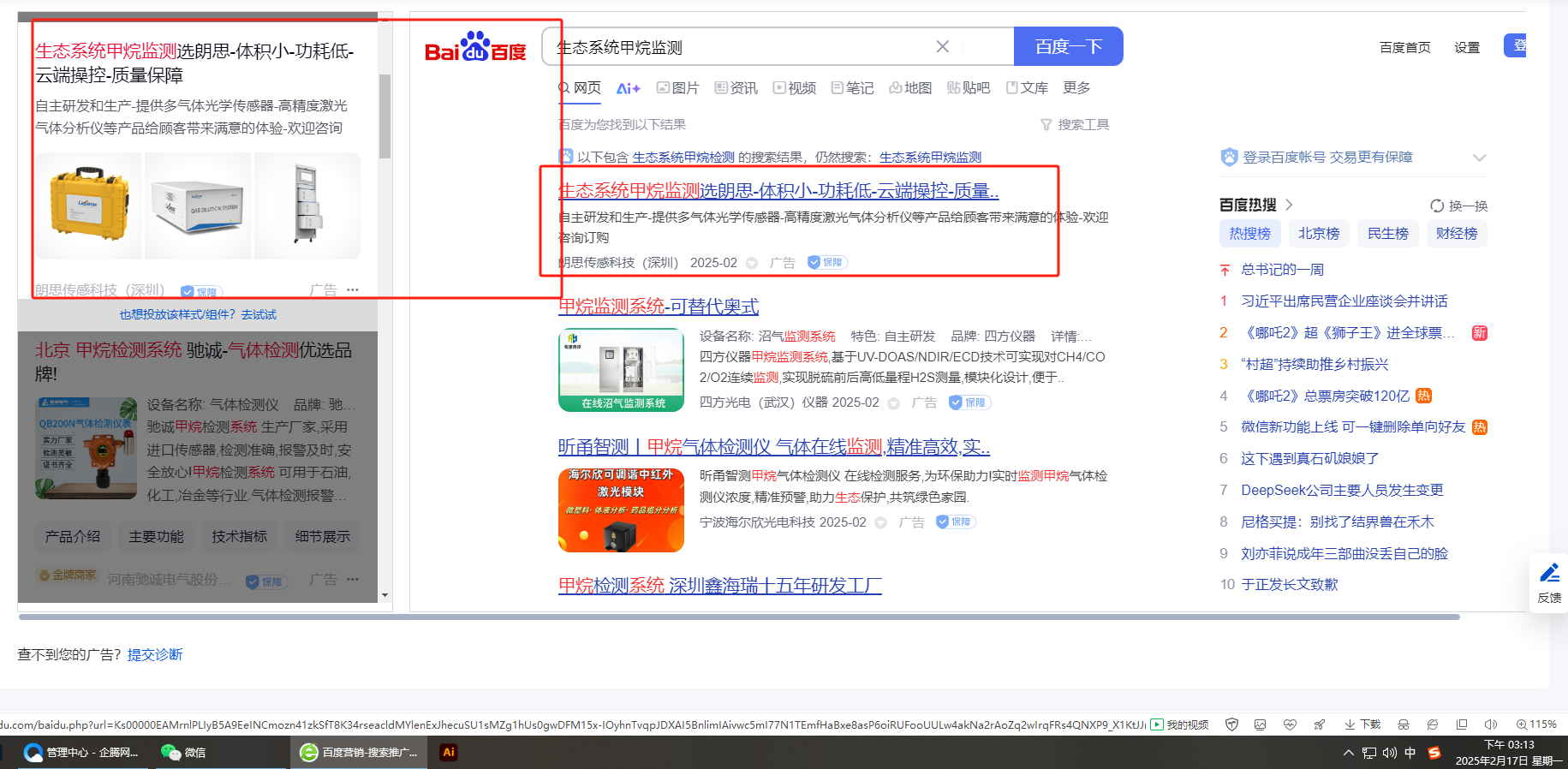Select the 网页 search tab
The image size is (1568, 769).
pos(580,87)
